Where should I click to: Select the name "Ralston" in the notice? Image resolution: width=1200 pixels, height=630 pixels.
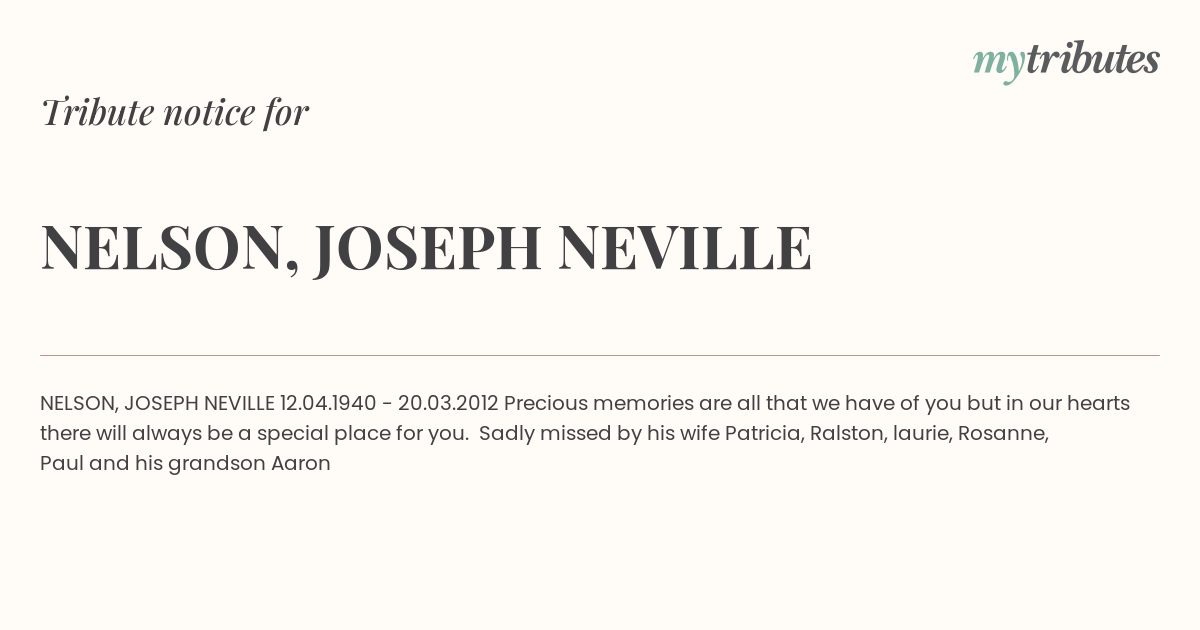845,434
